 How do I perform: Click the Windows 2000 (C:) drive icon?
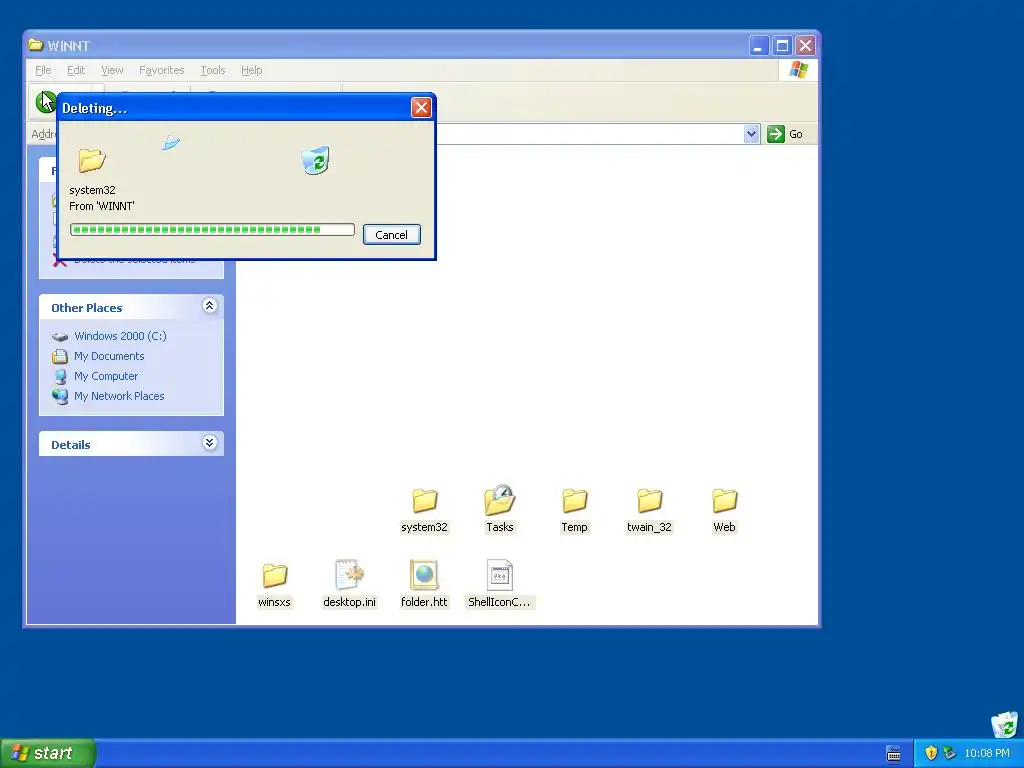60,336
